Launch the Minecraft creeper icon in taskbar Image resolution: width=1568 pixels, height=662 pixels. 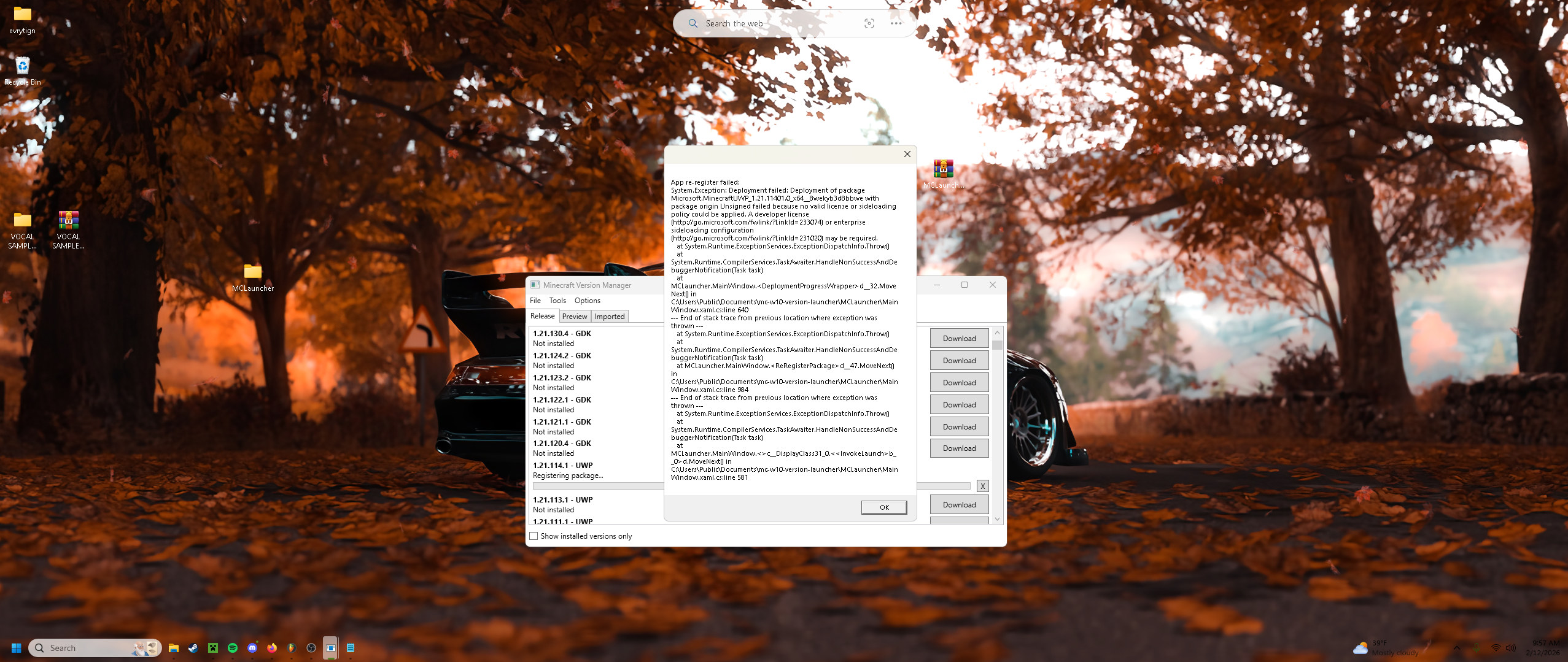click(212, 648)
